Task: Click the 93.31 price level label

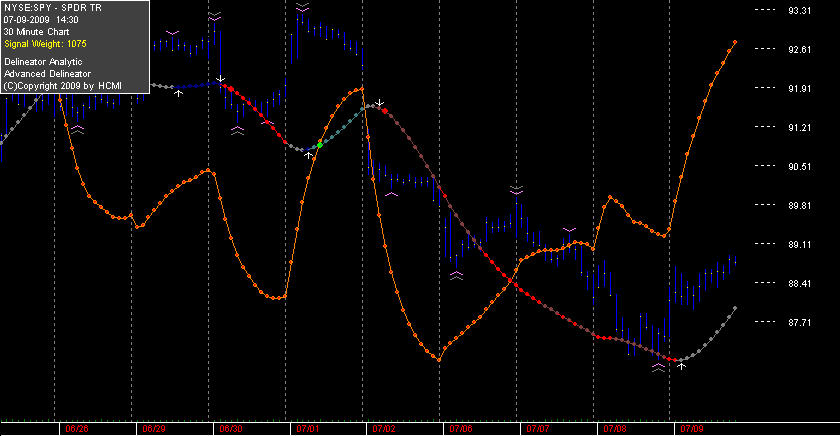Action: pos(799,11)
